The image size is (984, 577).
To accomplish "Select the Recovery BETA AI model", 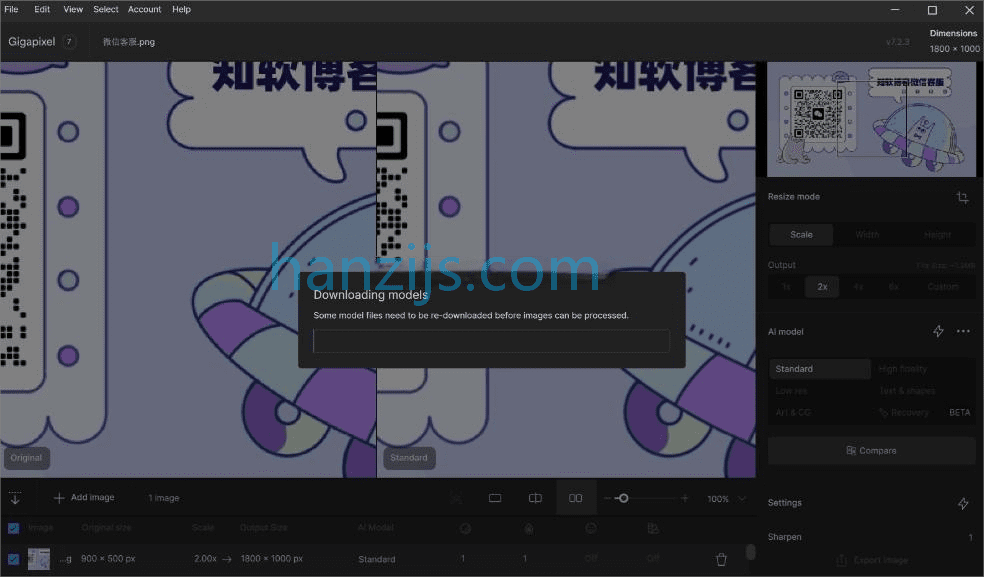I will click(924, 413).
